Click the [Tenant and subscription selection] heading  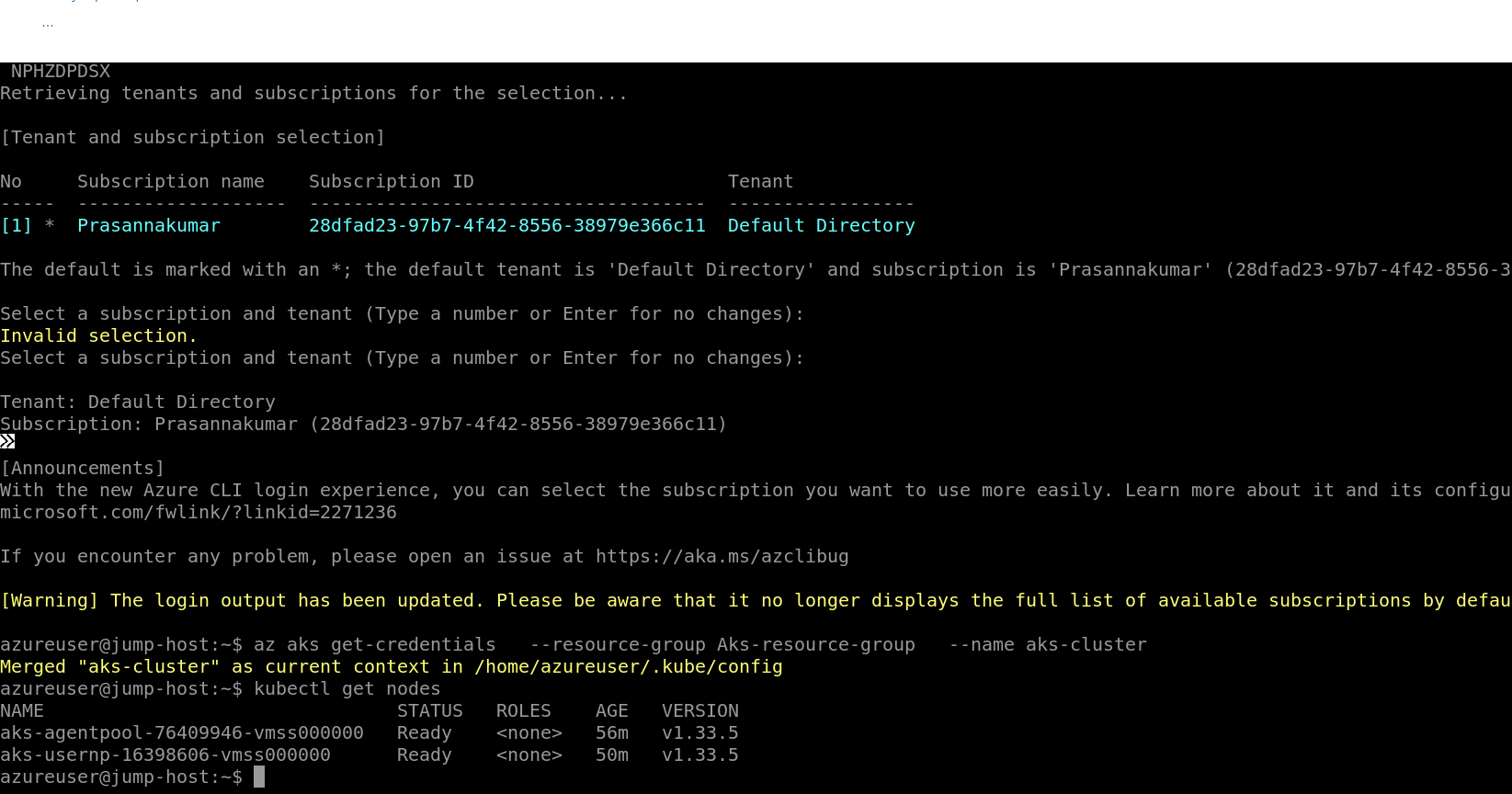[x=193, y=137]
